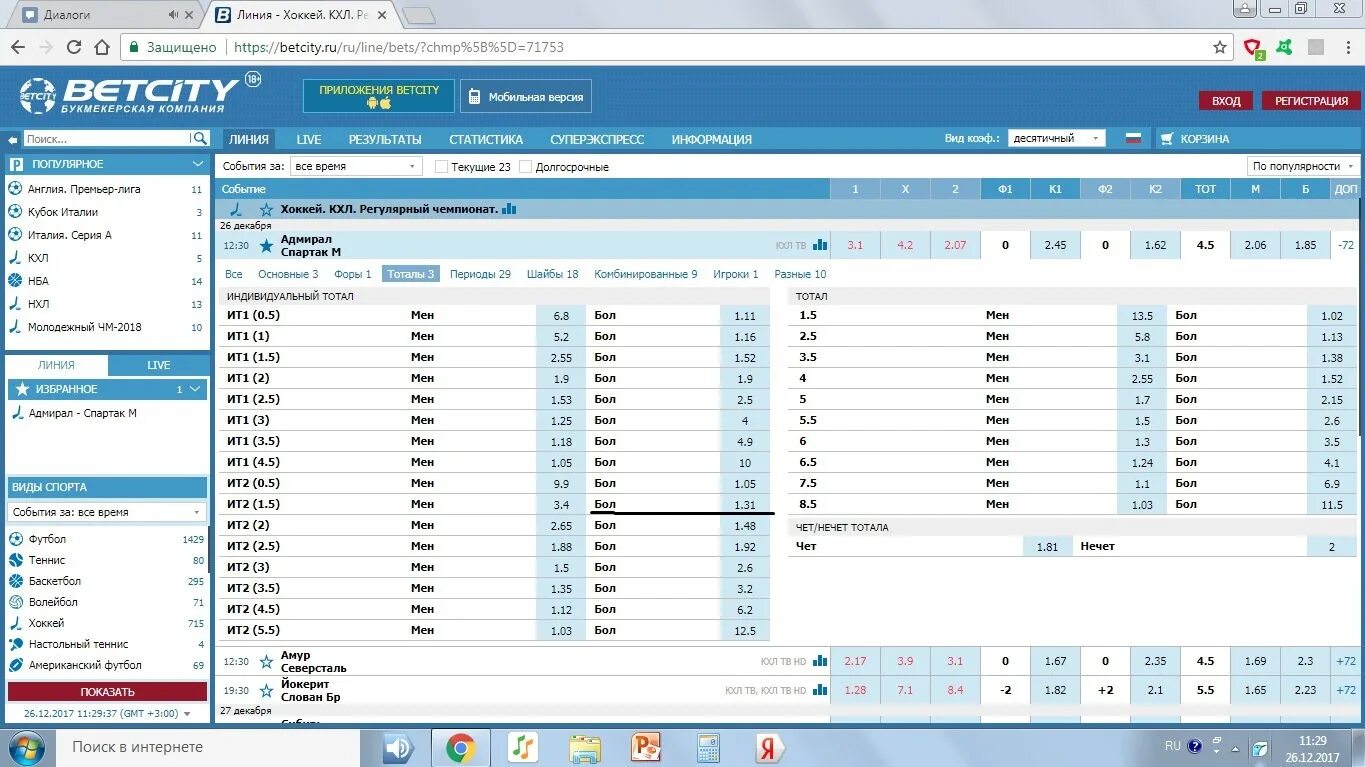1365x767 pixels.
Task: Open Chrome from the taskbar
Action: point(460,747)
